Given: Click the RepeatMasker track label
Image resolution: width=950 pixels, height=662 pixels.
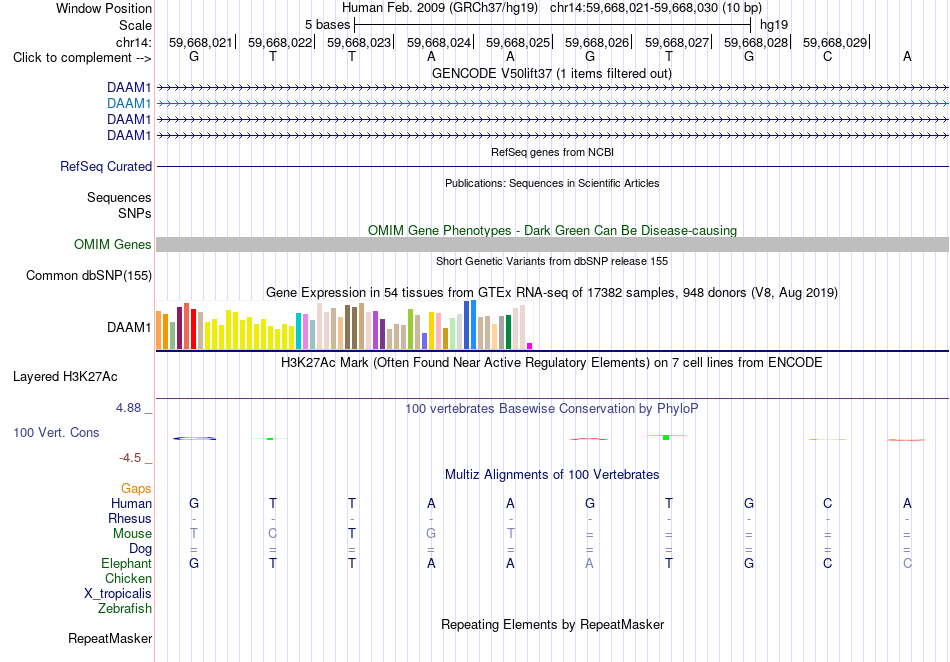Looking at the screenshot, I should (110, 638).
